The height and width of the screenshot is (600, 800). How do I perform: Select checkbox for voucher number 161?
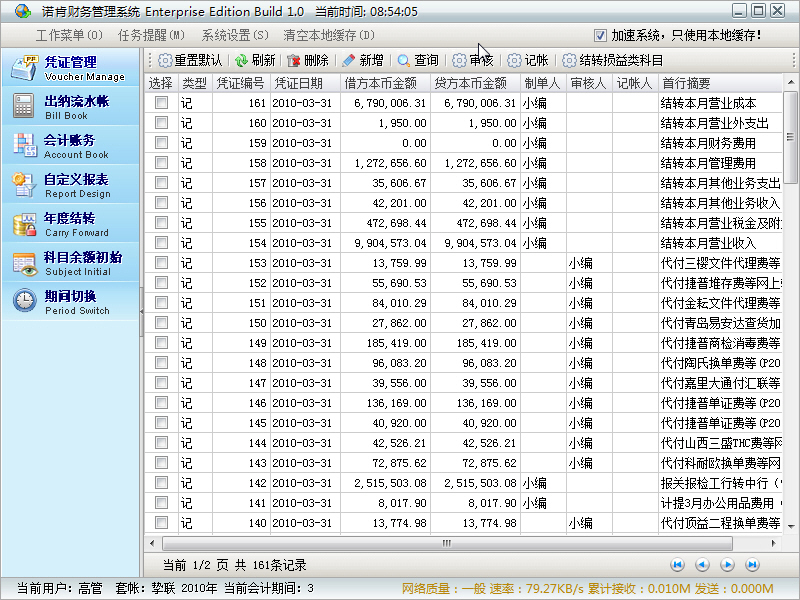tap(161, 103)
